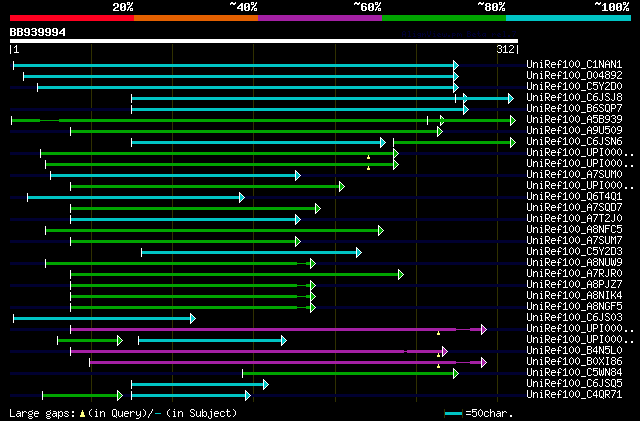The image size is (640, 421).
Task: Click the green alignment bar in A9U509 row
Action: pos(256,131)
